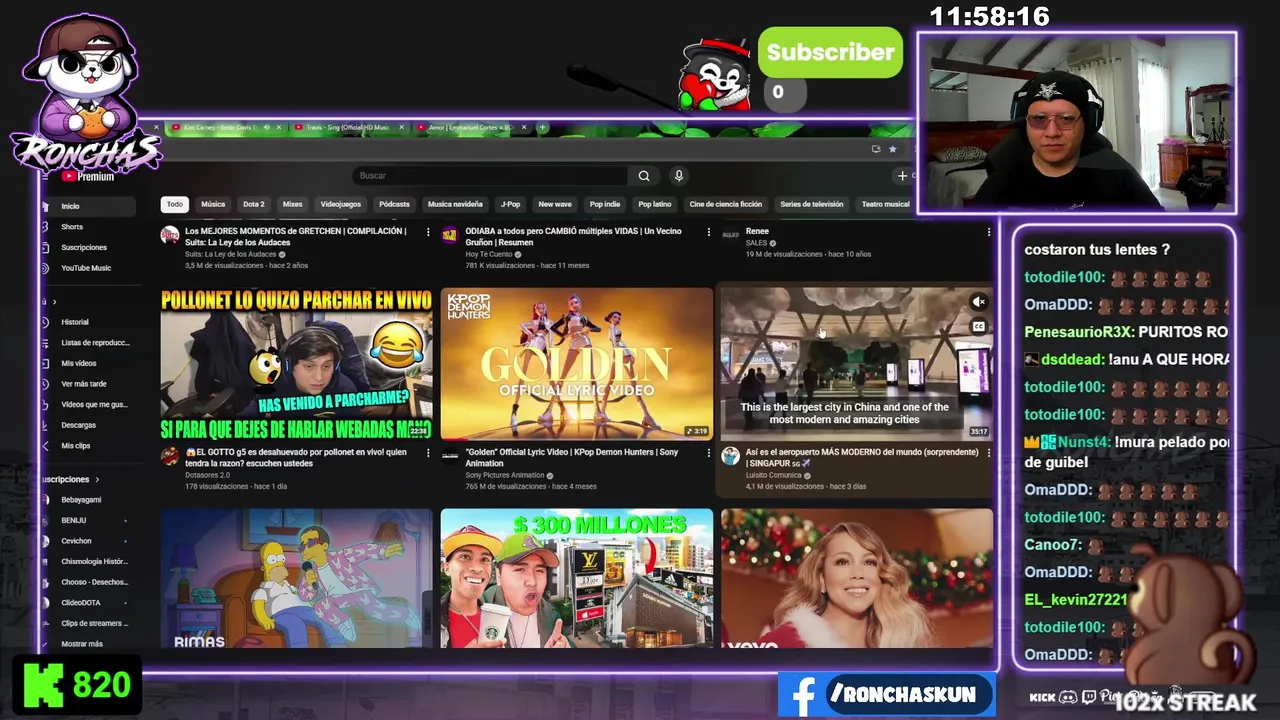The height and width of the screenshot is (720, 1280).
Task: Select Series de televisión chip
Action: click(812, 204)
